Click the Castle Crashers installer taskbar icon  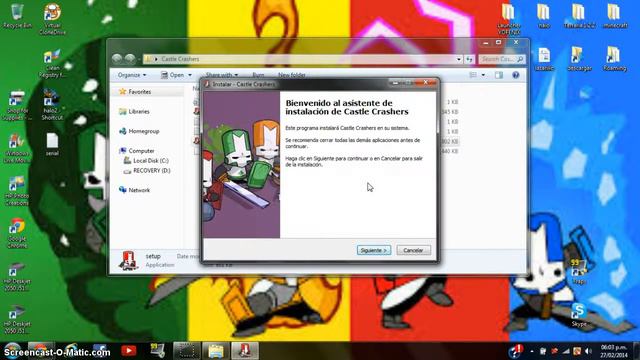tap(245, 351)
